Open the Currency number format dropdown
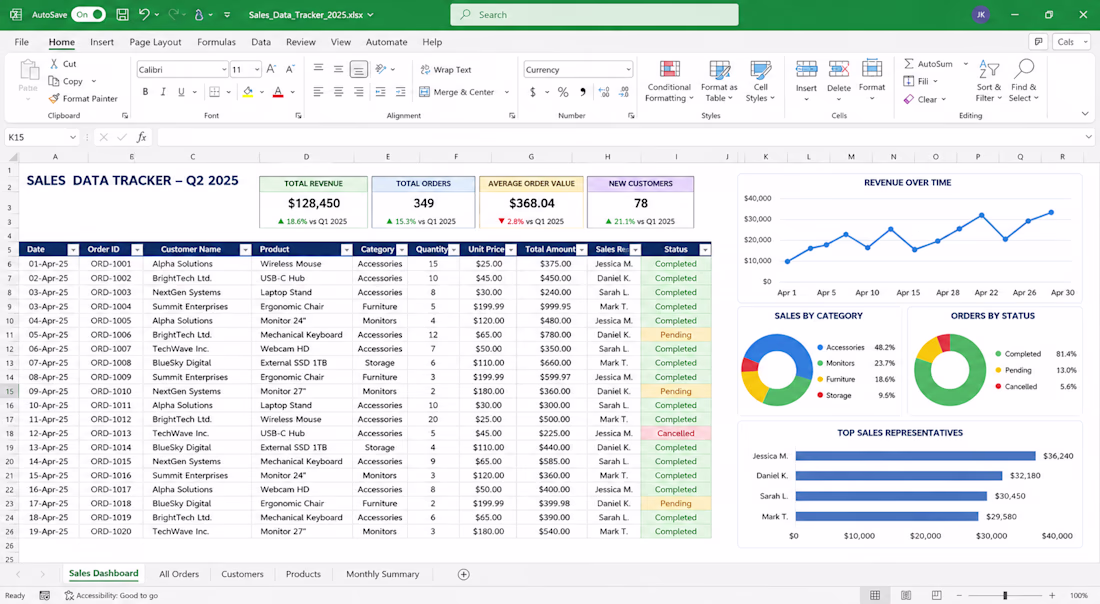This screenshot has width=1100, height=604. [x=628, y=69]
